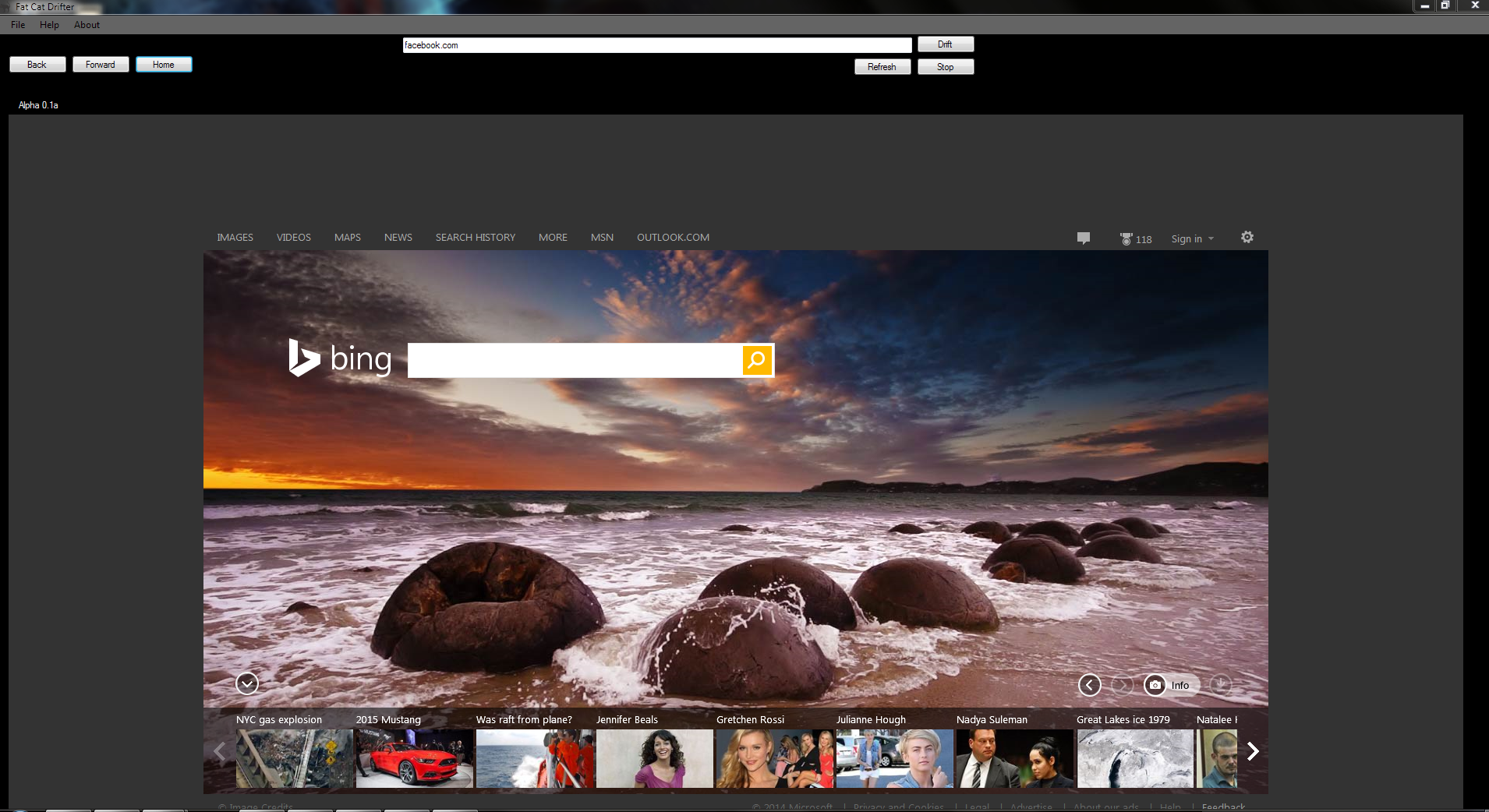Click the Home navigation button

coord(164,65)
